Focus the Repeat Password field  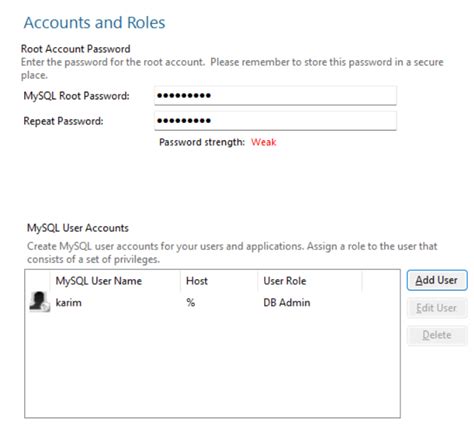275,121
